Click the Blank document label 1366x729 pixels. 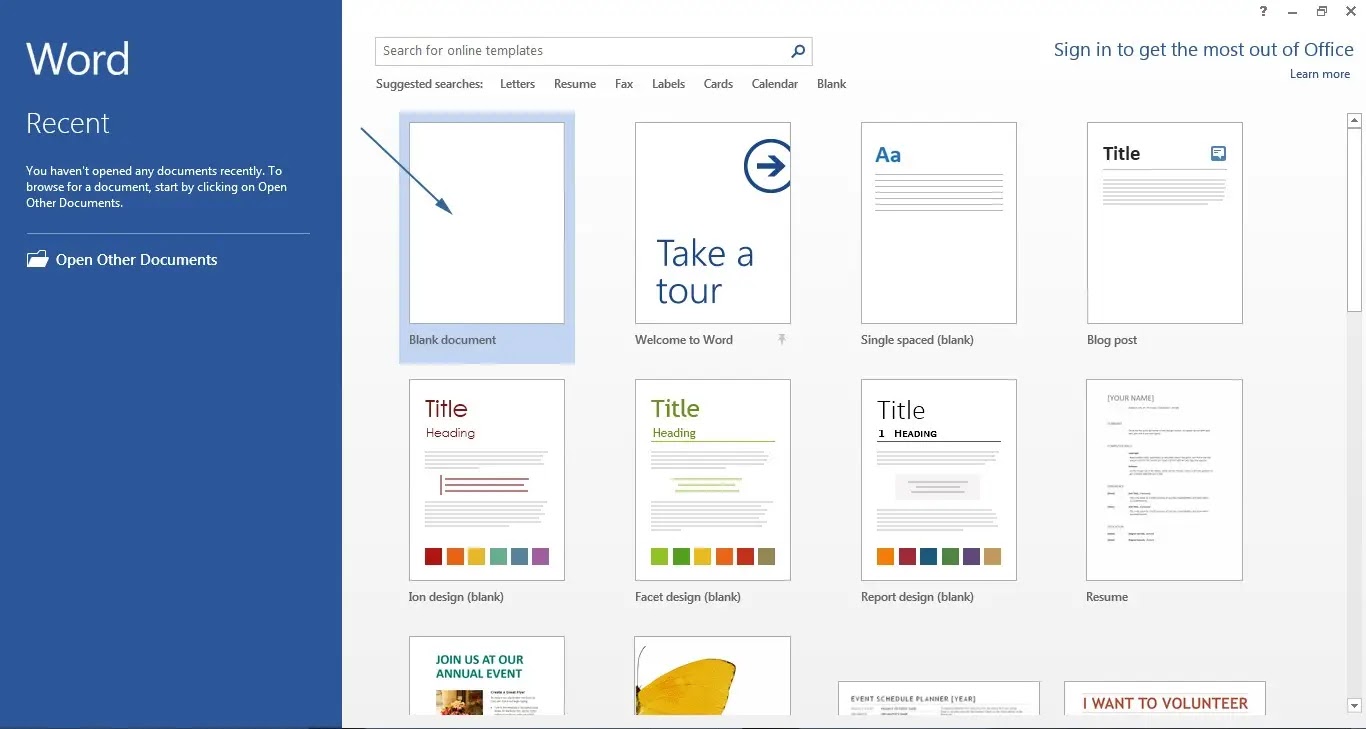(452, 340)
